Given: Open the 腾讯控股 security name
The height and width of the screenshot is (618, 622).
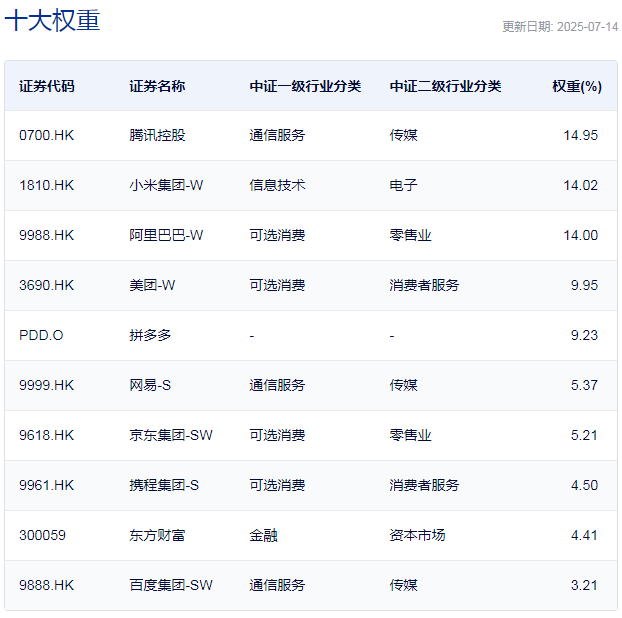Looking at the screenshot, I should click(157, 135).
